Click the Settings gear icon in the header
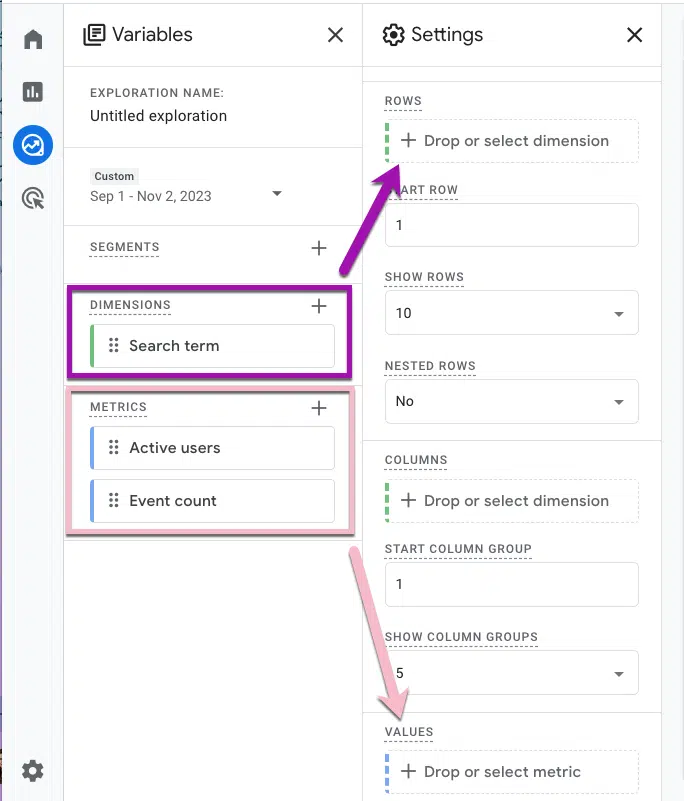Screen dimensions: 684x801 [x=393, y=35]
